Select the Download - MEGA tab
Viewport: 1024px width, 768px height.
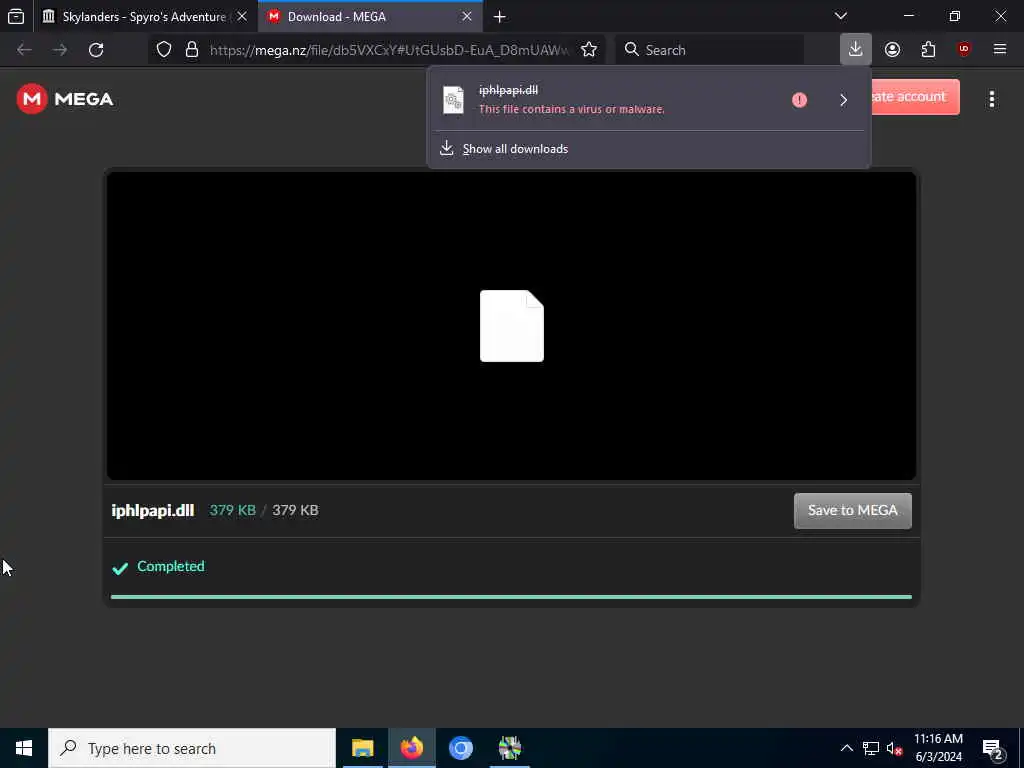point(370,16)
